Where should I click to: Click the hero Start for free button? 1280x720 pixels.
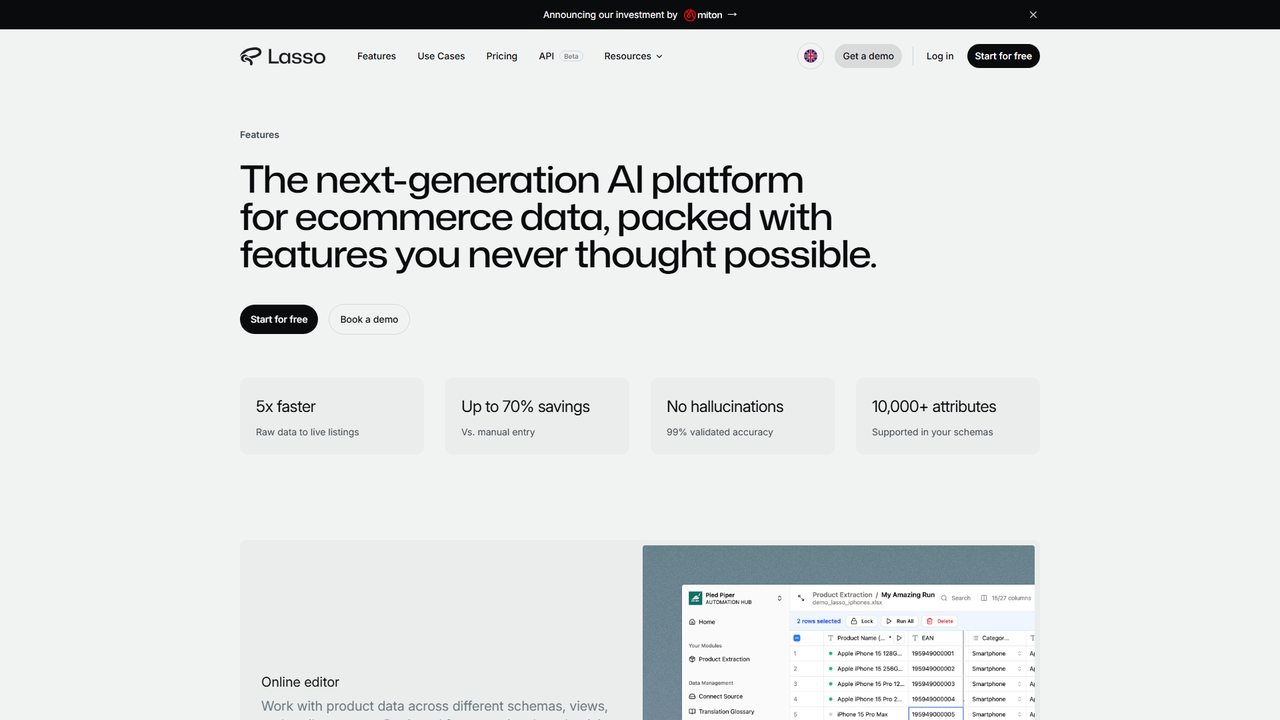pos(279,319)
